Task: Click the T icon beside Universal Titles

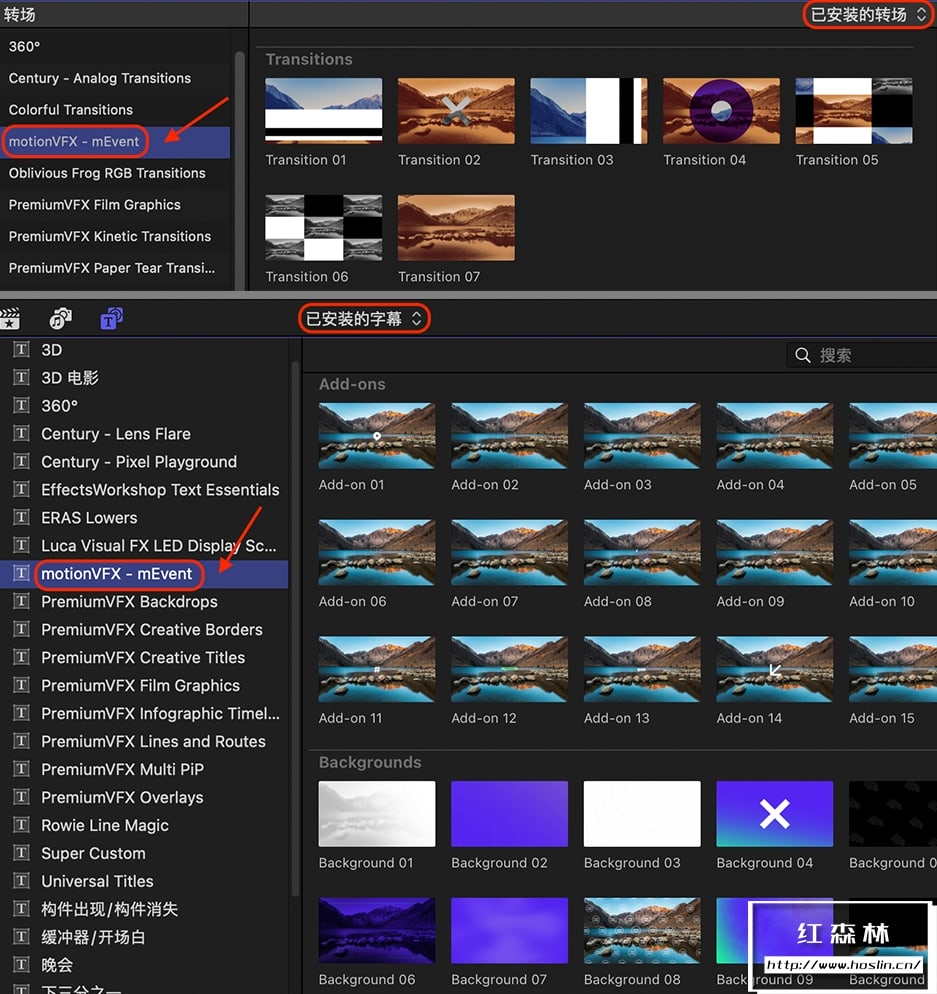Action: click(21, 881)
